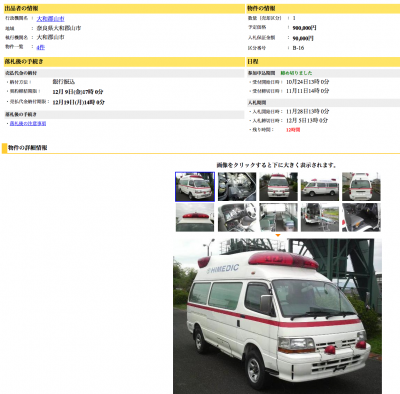Image resolution: width=400 pixels, height=394 pixels.
Task: Click the date 12月 9日(金)17時 0分
Action: pyautogui.click(x=78, y=92)
